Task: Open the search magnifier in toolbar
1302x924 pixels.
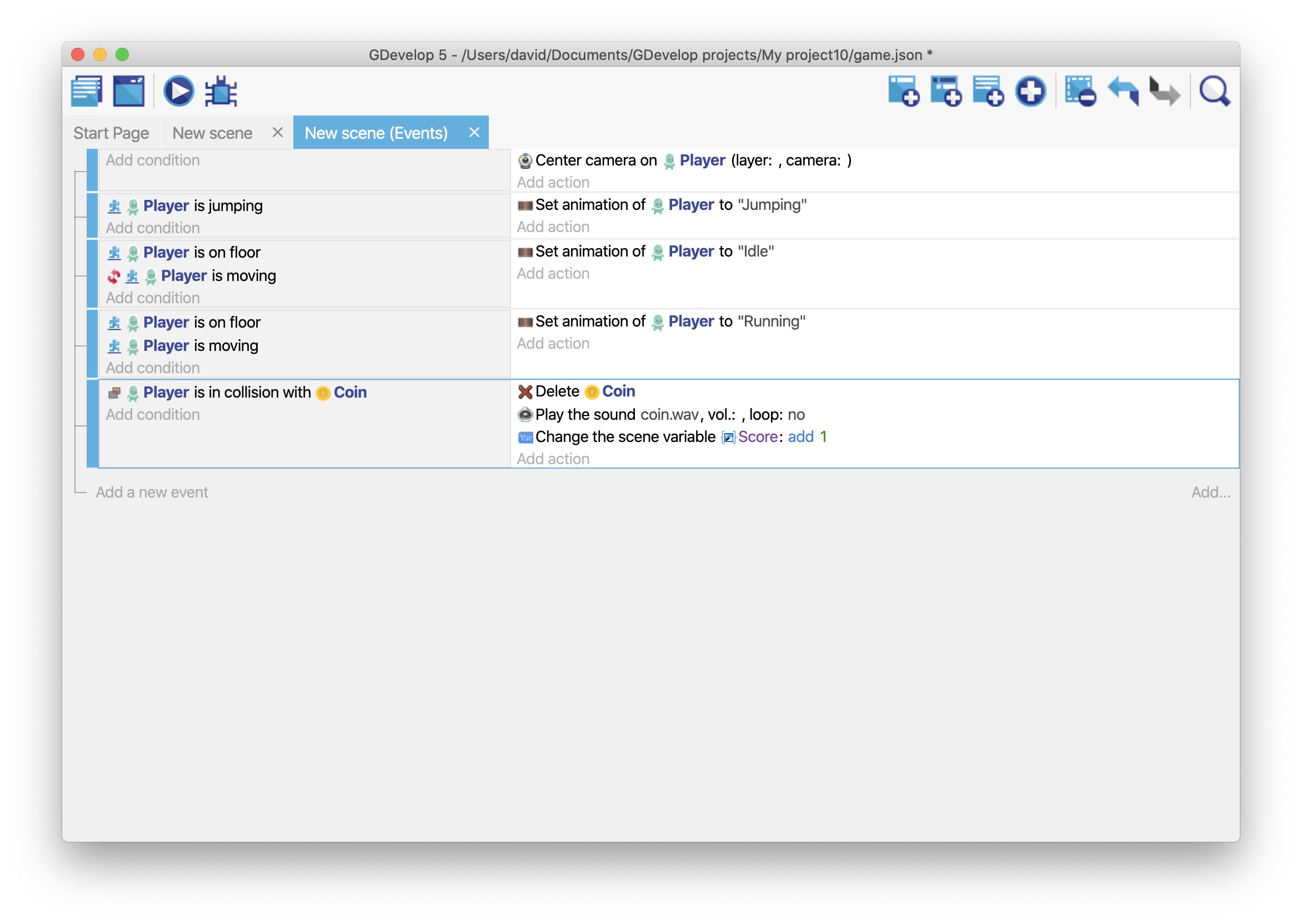Action: click(x=1214, y=91)
